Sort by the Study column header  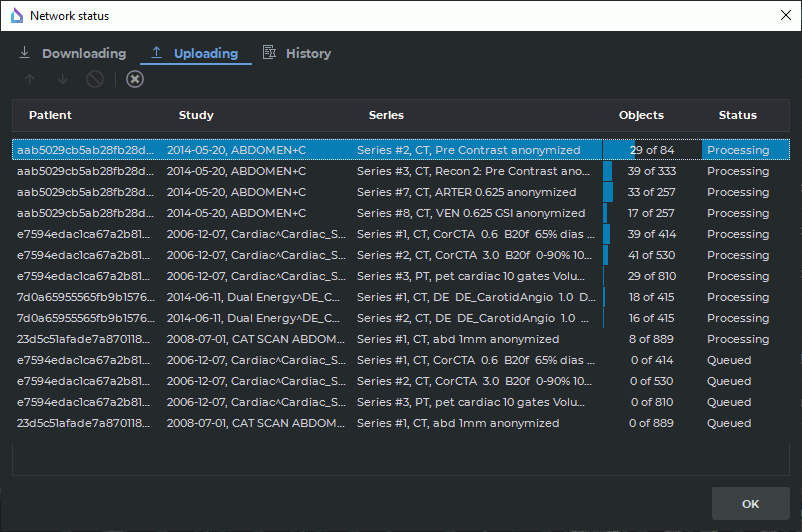pos(196,115)
